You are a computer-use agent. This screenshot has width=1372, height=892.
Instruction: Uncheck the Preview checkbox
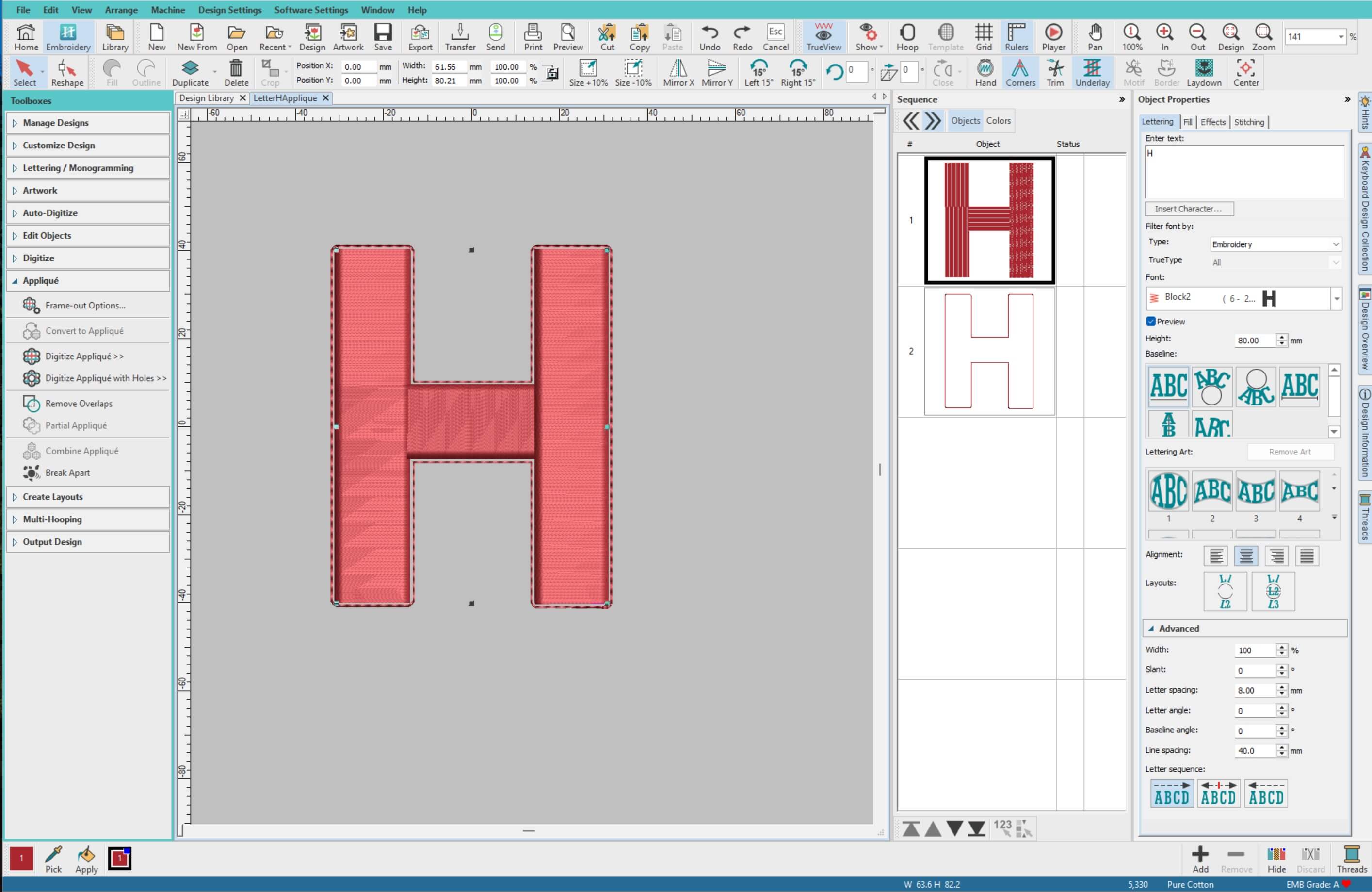tap(1151, 321)
